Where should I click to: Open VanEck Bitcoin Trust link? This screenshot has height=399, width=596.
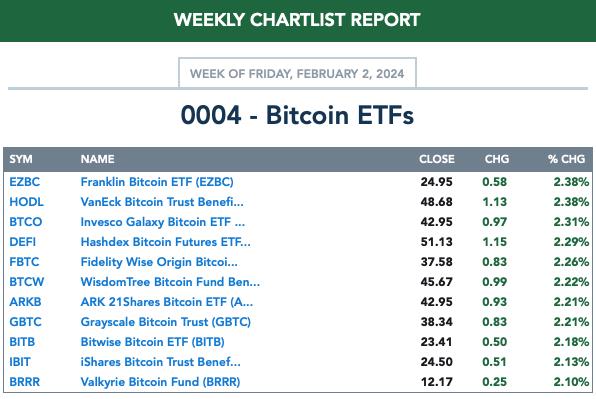[162, 202]
